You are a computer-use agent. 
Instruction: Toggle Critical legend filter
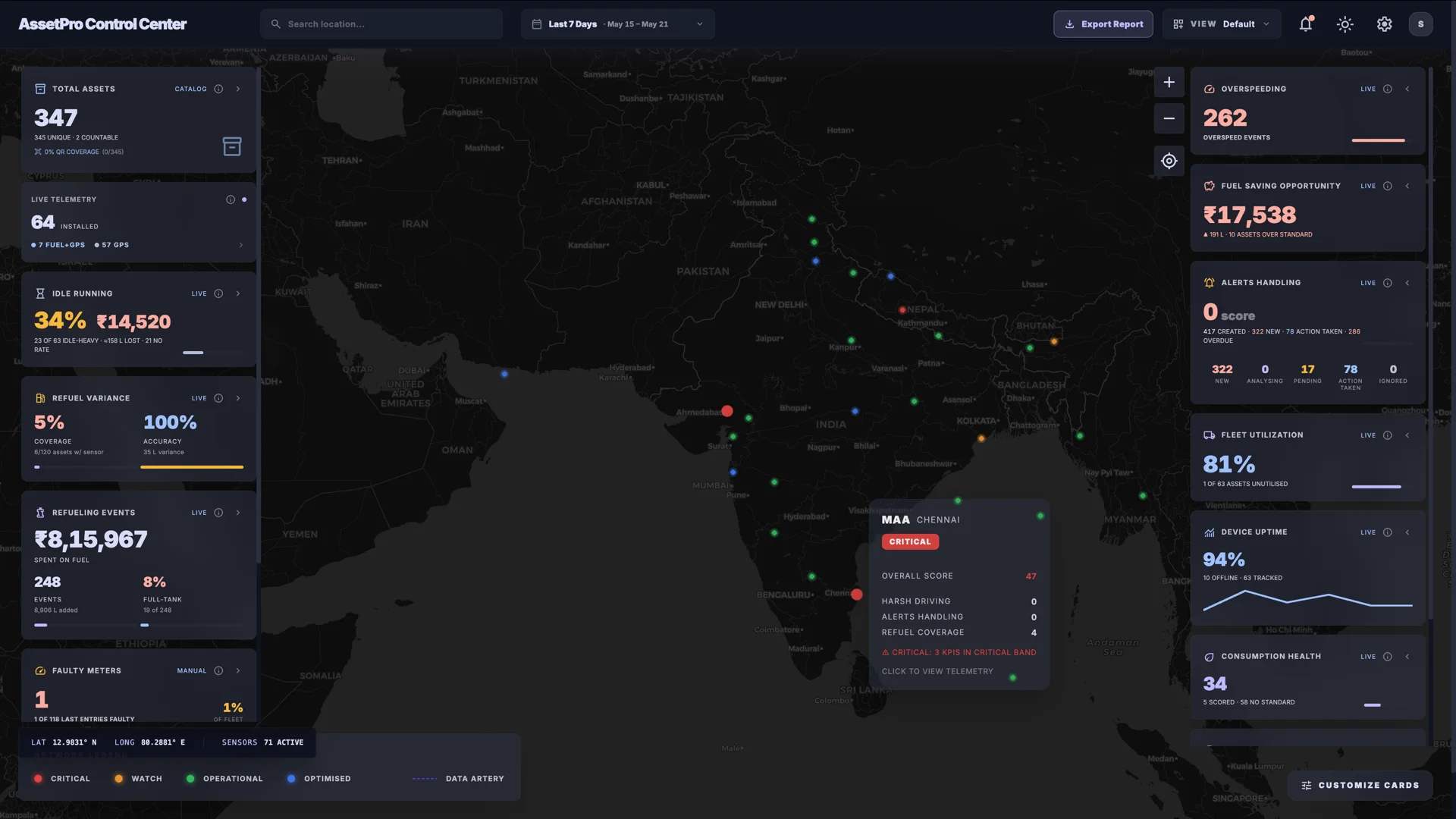62,779
